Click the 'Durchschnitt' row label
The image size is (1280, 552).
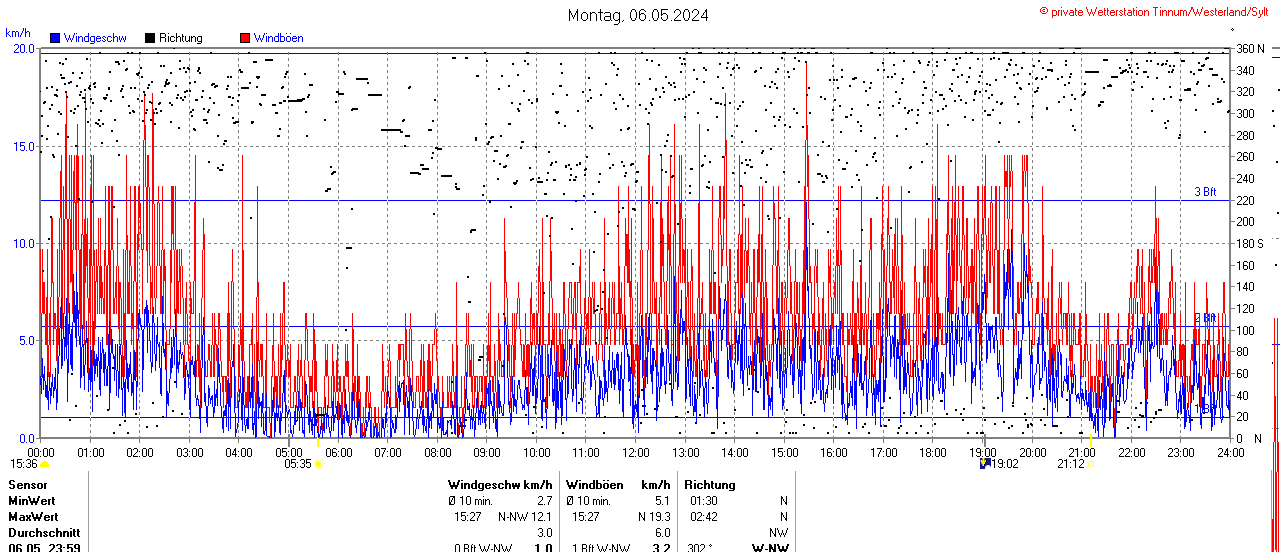click(43, 533)
